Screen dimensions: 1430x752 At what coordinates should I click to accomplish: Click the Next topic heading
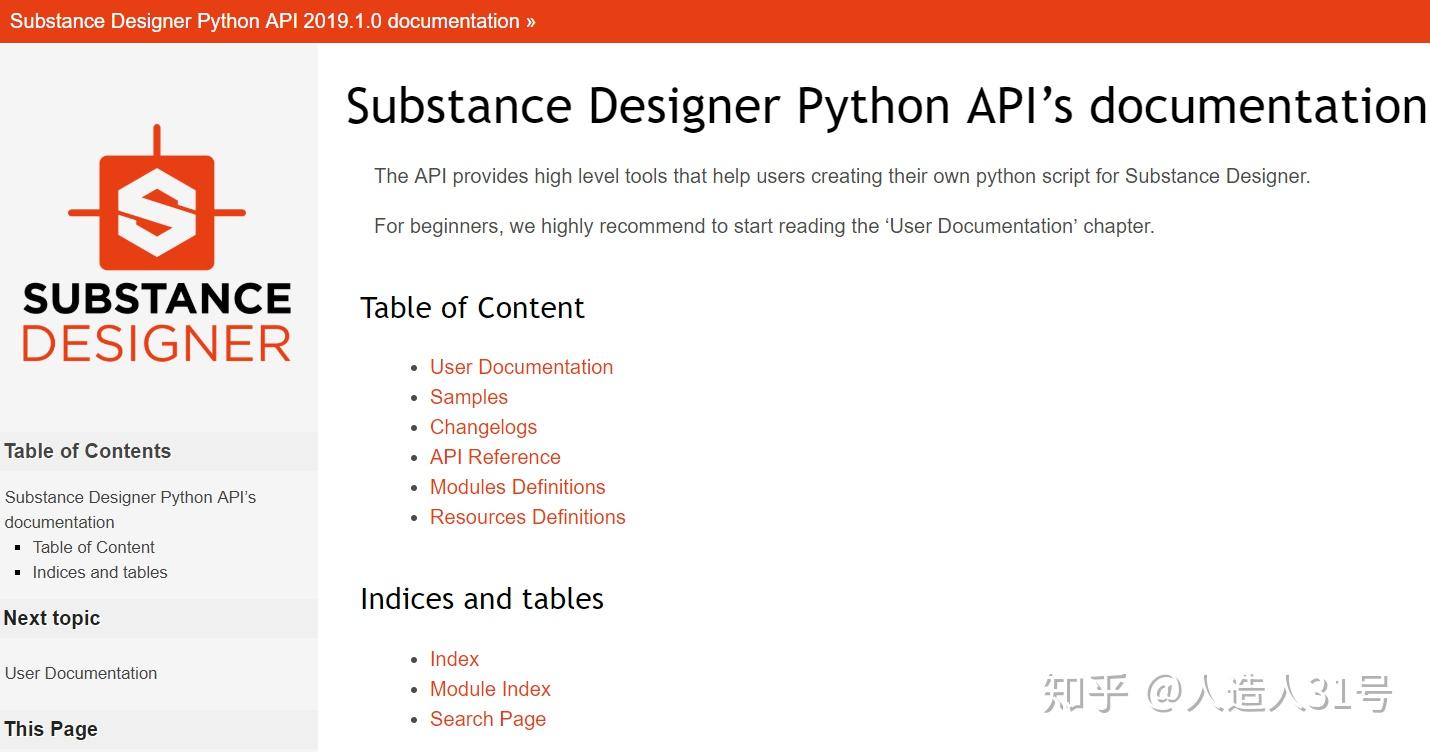tap(51, 618)
